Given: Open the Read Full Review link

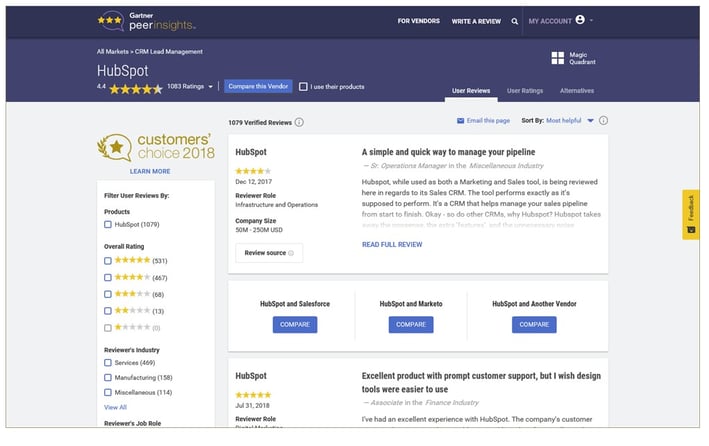Looking at the screenshot, I should point(393,243).
